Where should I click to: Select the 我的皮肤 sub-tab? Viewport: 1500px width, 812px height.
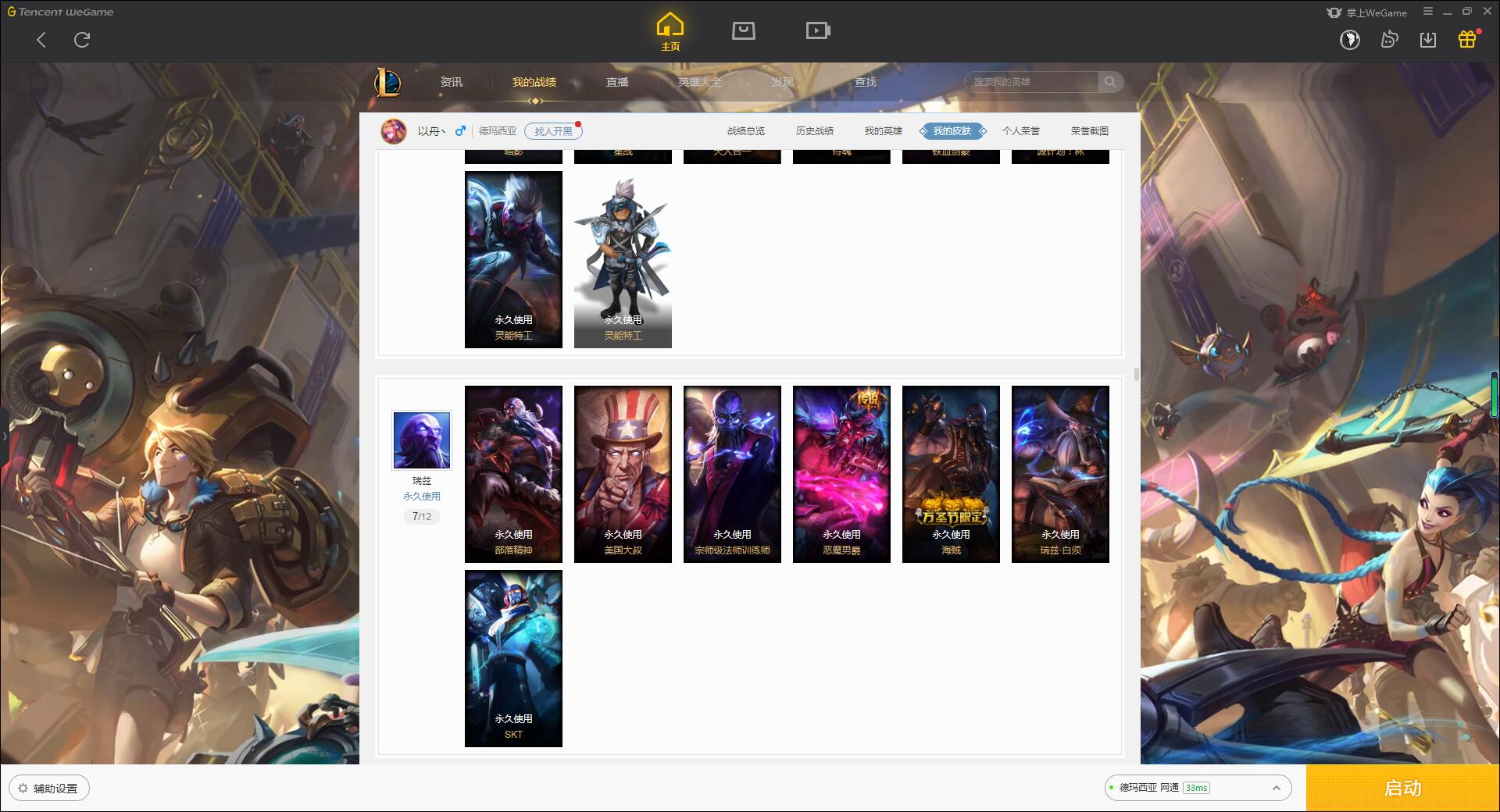coord(952,131)
